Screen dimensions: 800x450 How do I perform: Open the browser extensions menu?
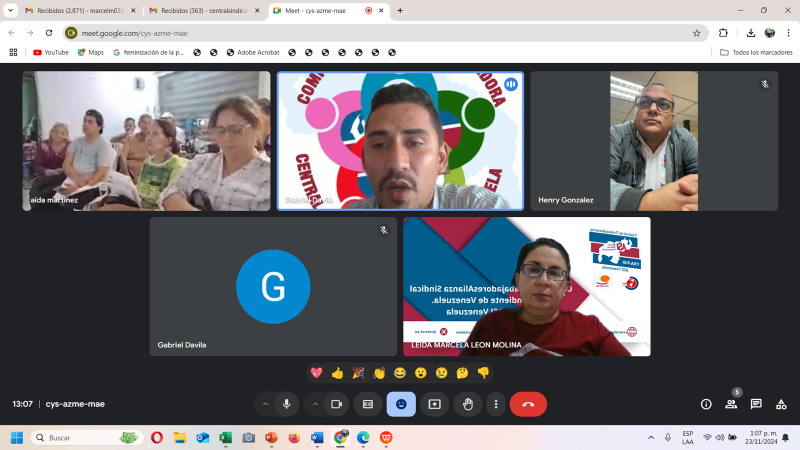point(723,33)
